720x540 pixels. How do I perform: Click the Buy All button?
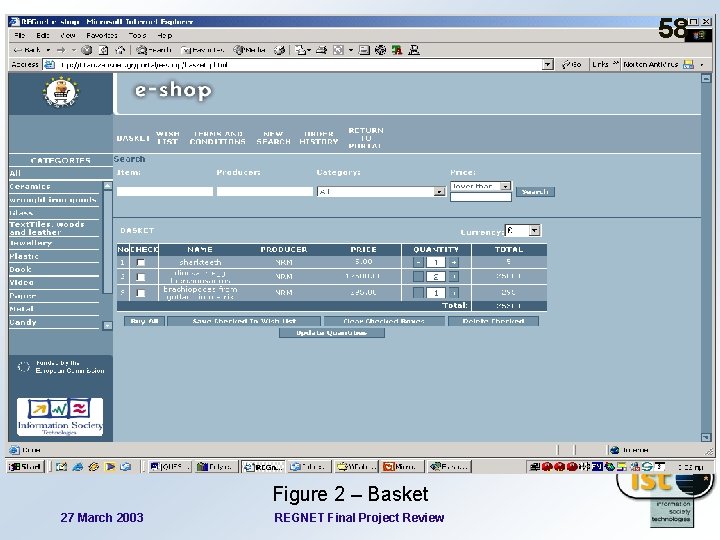tap(144, 321)
